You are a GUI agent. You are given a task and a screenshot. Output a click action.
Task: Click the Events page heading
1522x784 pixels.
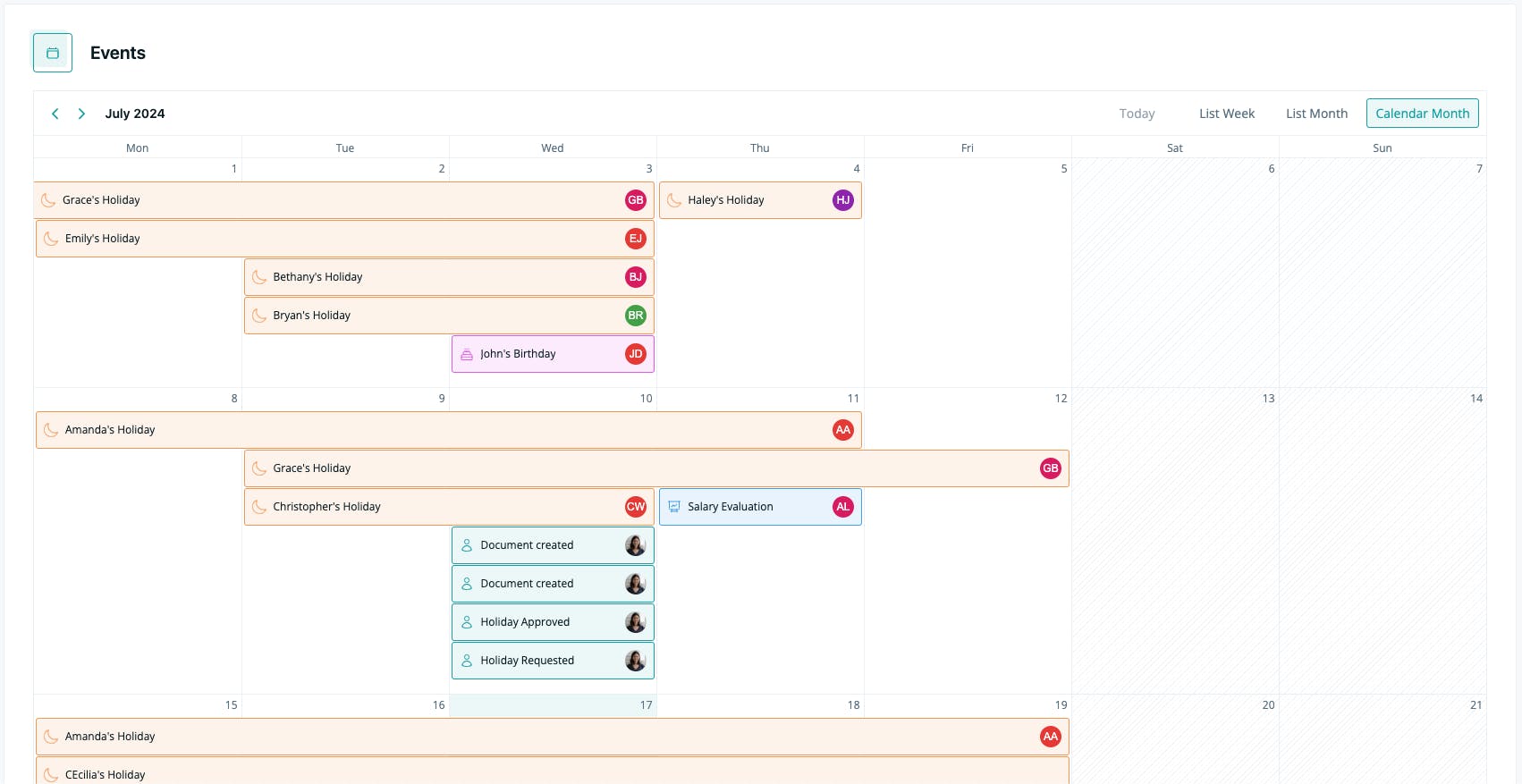(118, 53)
